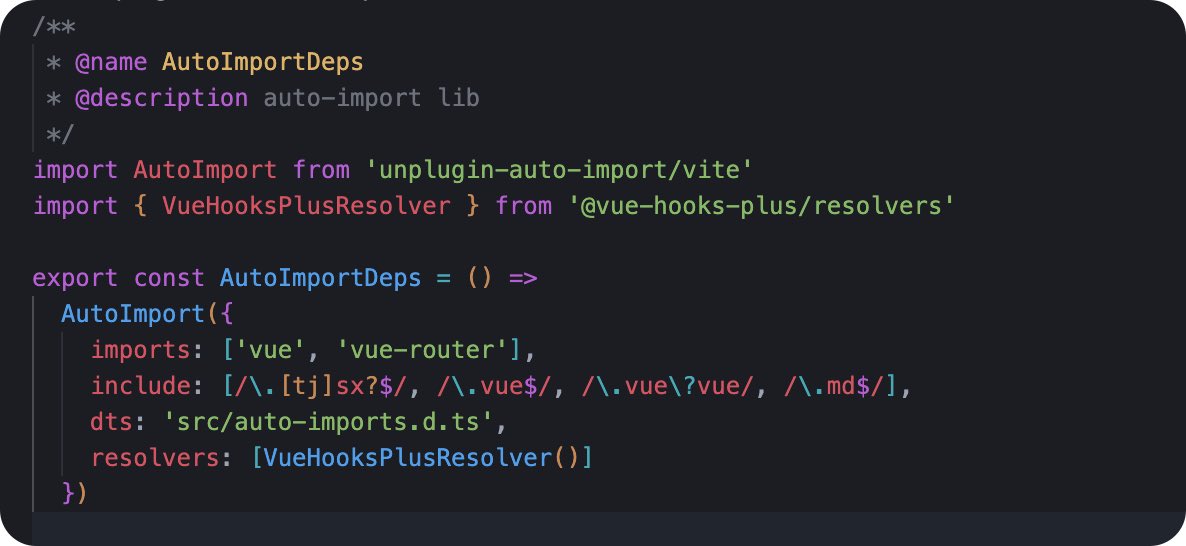Click the imports property key

pos(141,350)
